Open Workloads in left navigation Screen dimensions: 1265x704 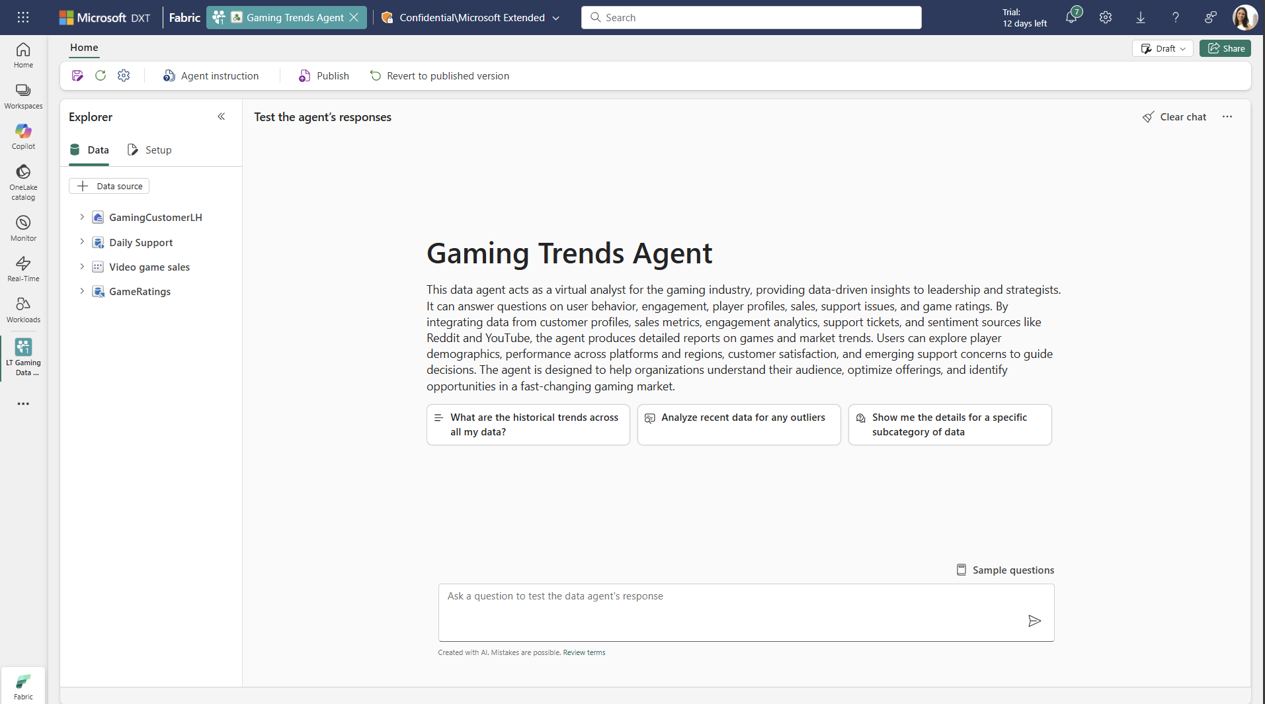click(23, 310)
